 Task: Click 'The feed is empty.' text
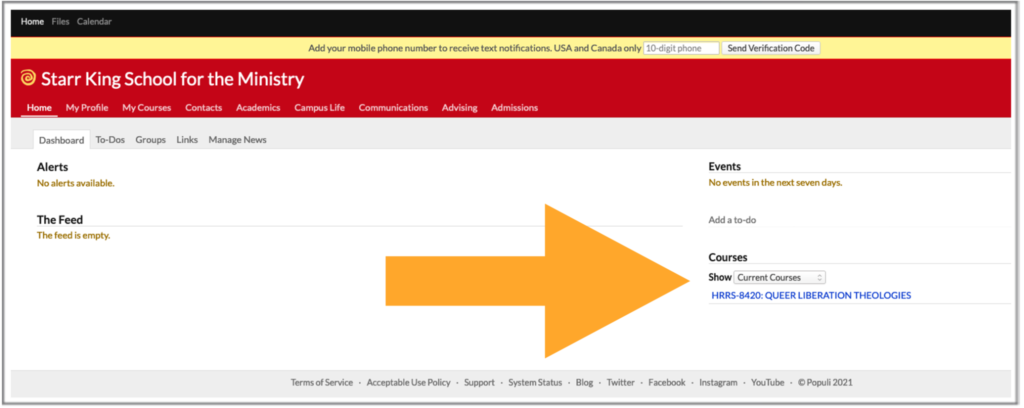coord(73,236)
